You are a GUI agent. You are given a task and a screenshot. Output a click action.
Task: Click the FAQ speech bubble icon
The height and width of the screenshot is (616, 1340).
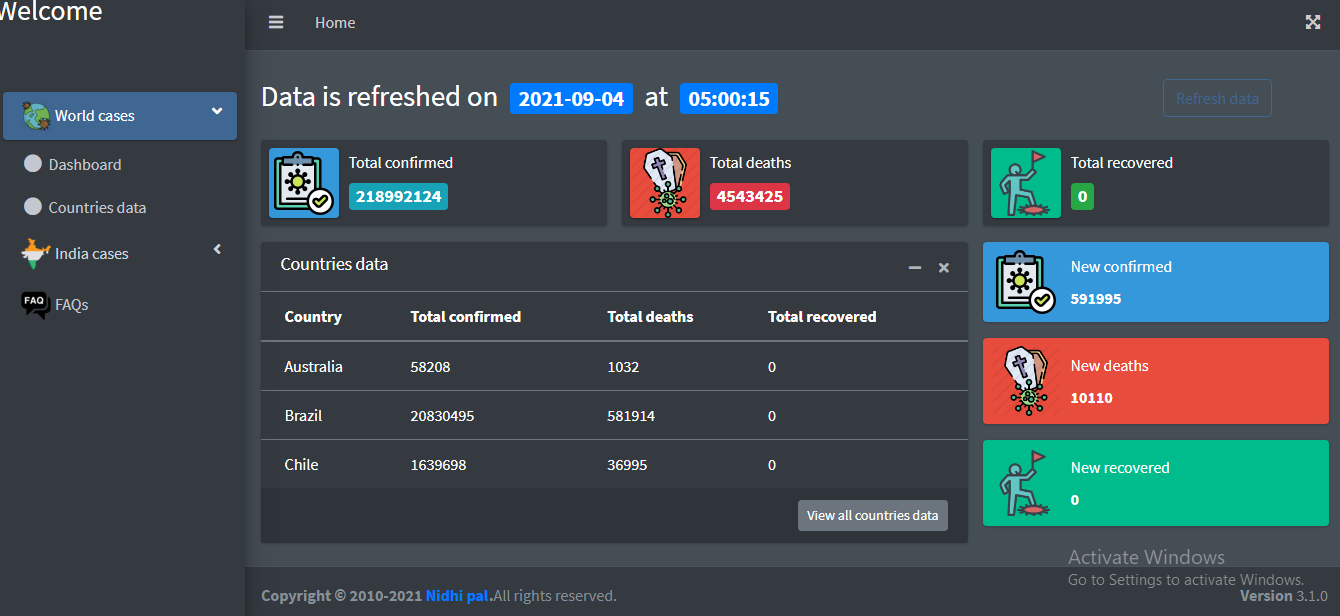[x=35, y=304]
